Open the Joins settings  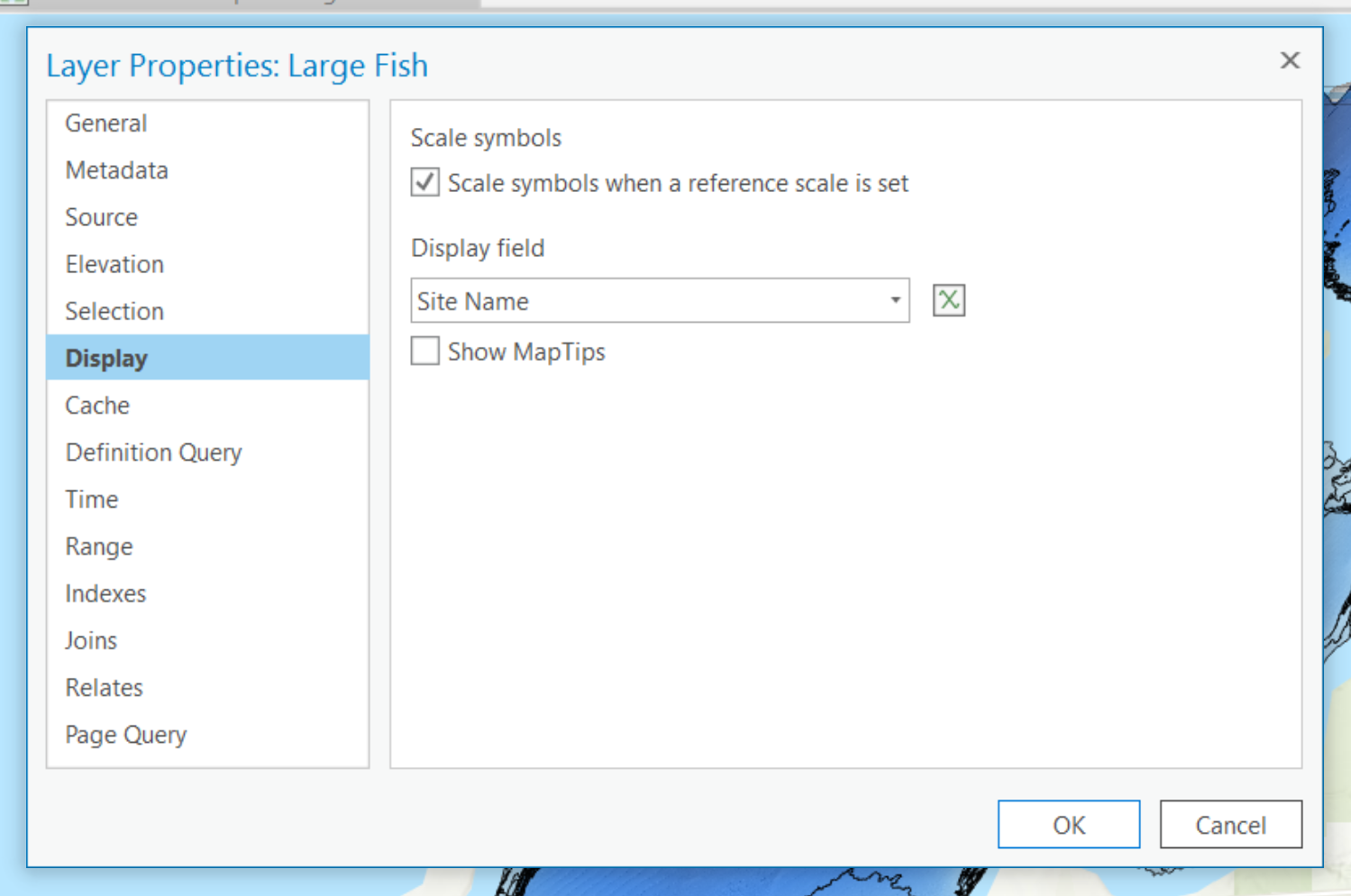[x=91, y=640]
